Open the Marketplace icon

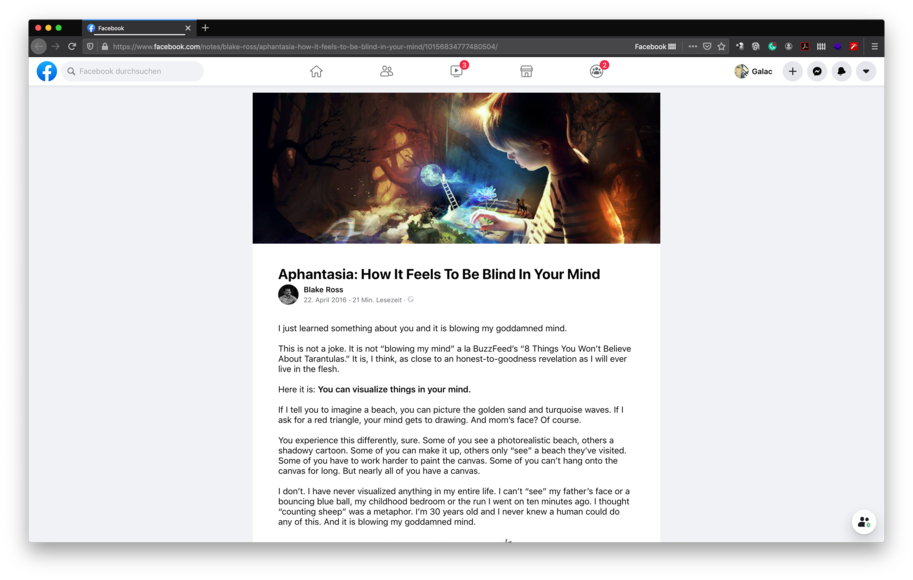pos(526,71)
